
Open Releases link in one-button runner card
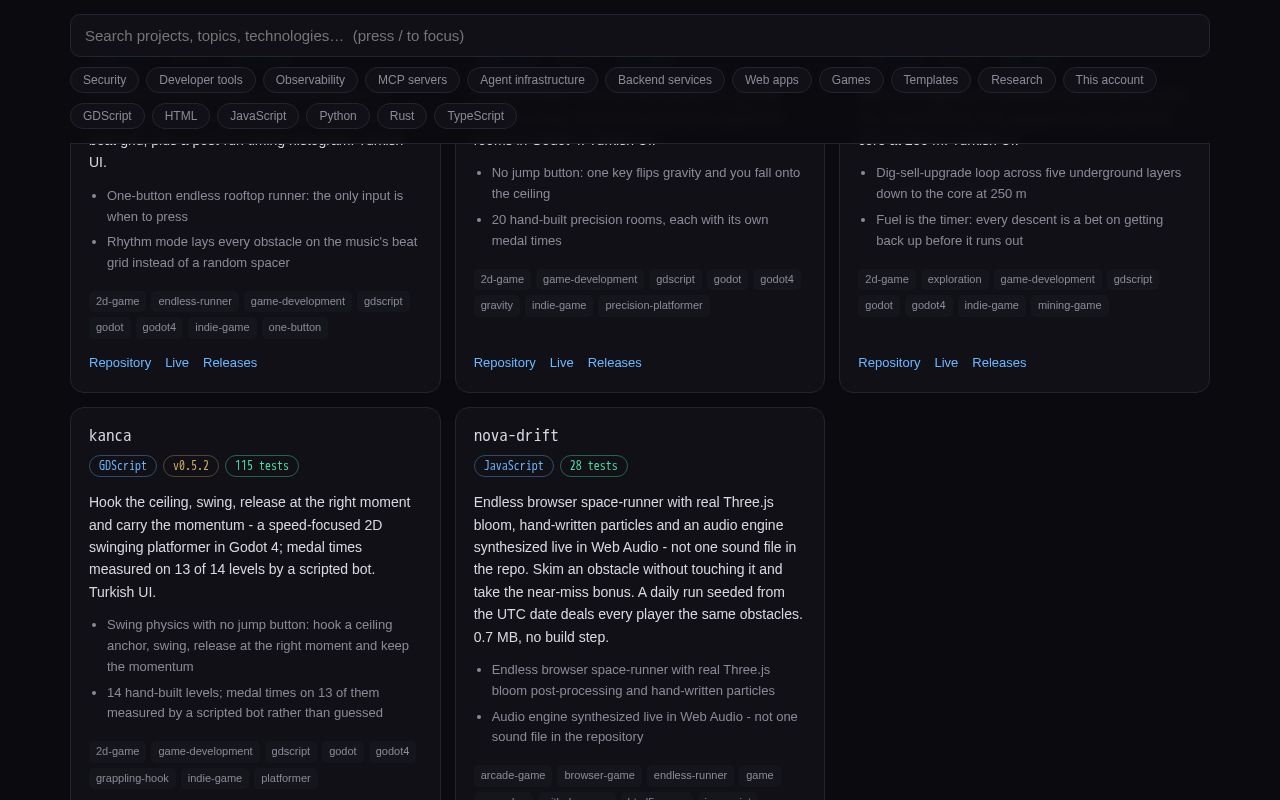point(230,363)
